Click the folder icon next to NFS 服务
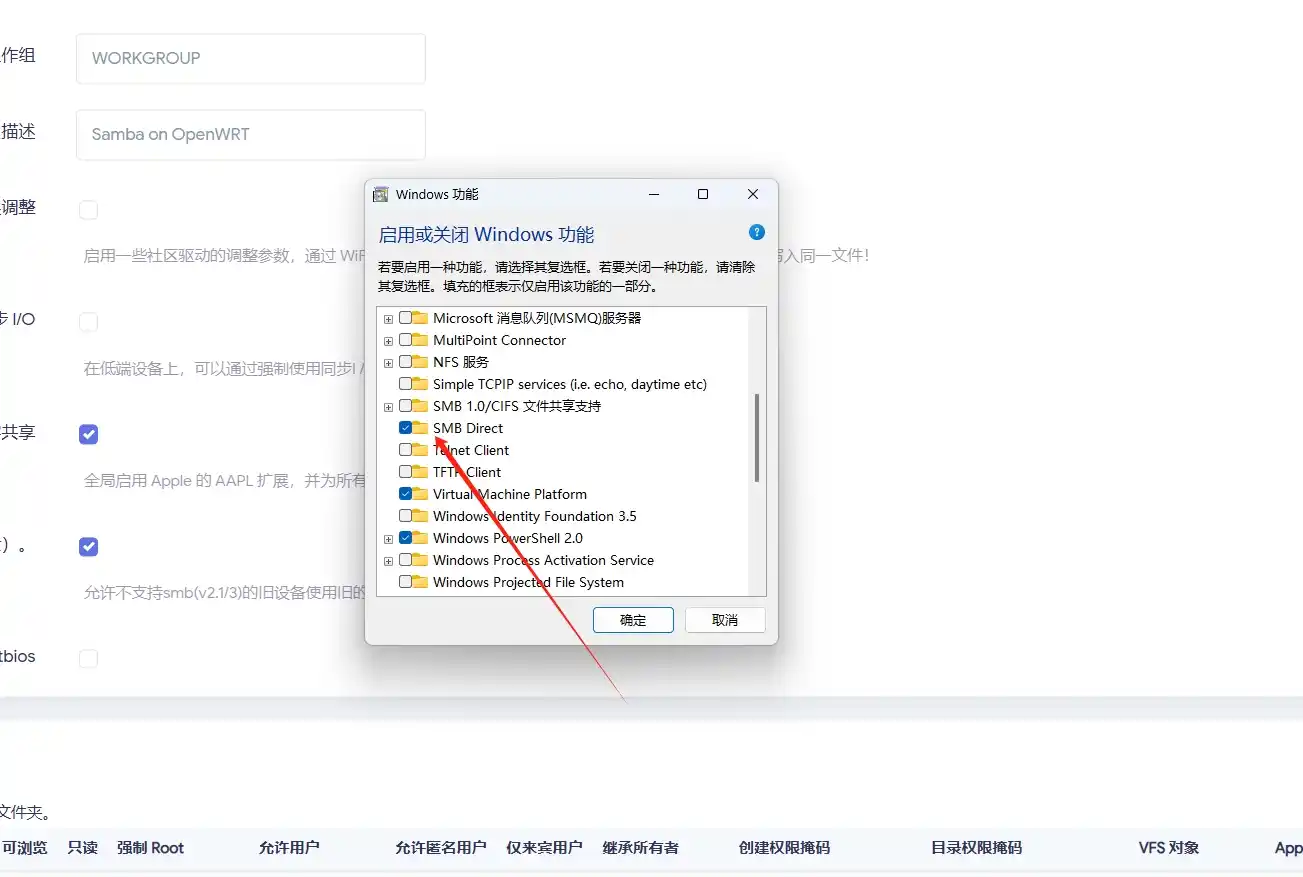Image resolution: width=1303 pixels, height=877 pixels. (x=420, y=362)
